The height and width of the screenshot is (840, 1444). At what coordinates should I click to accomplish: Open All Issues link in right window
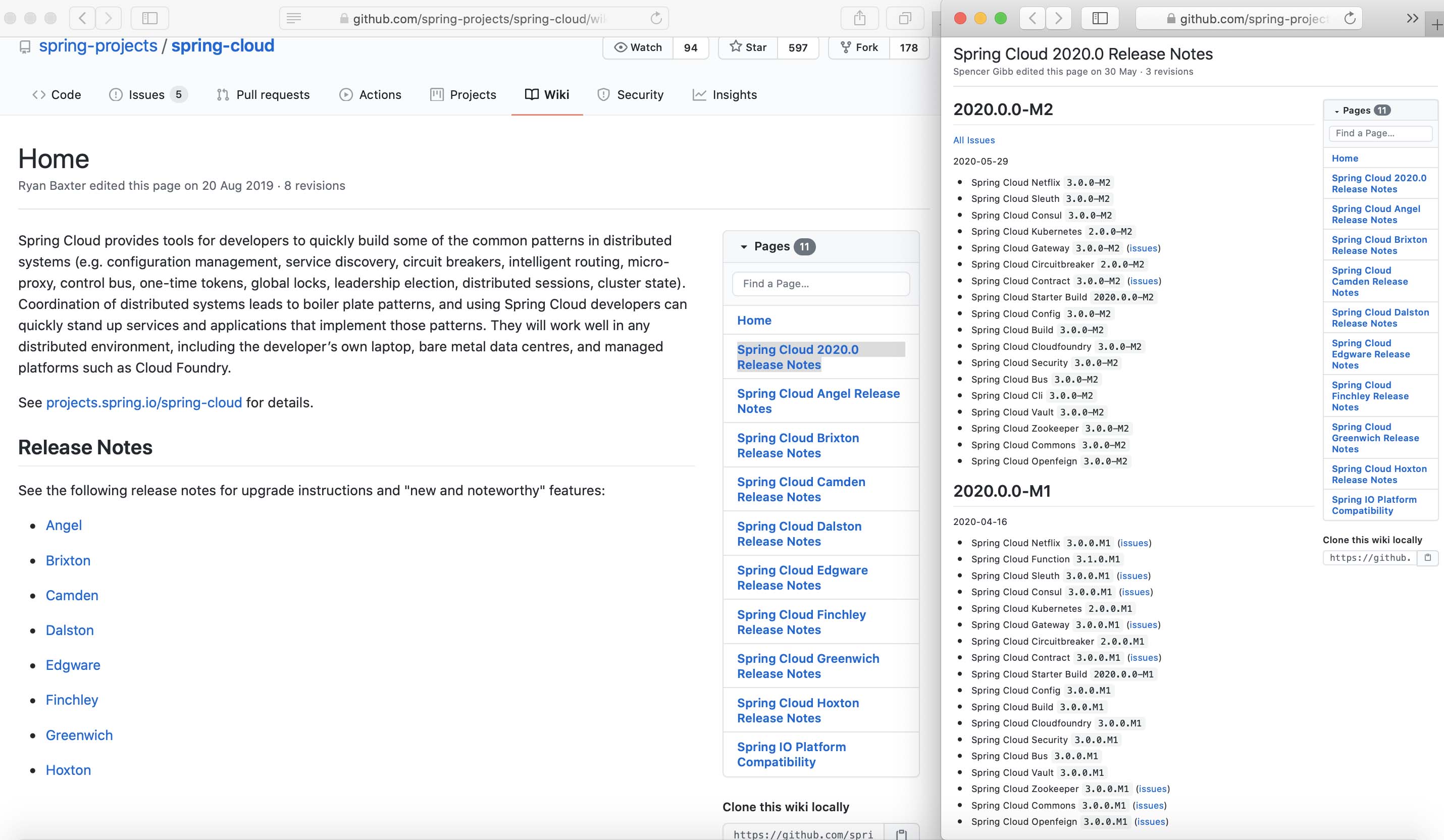(x=973, y=140)
